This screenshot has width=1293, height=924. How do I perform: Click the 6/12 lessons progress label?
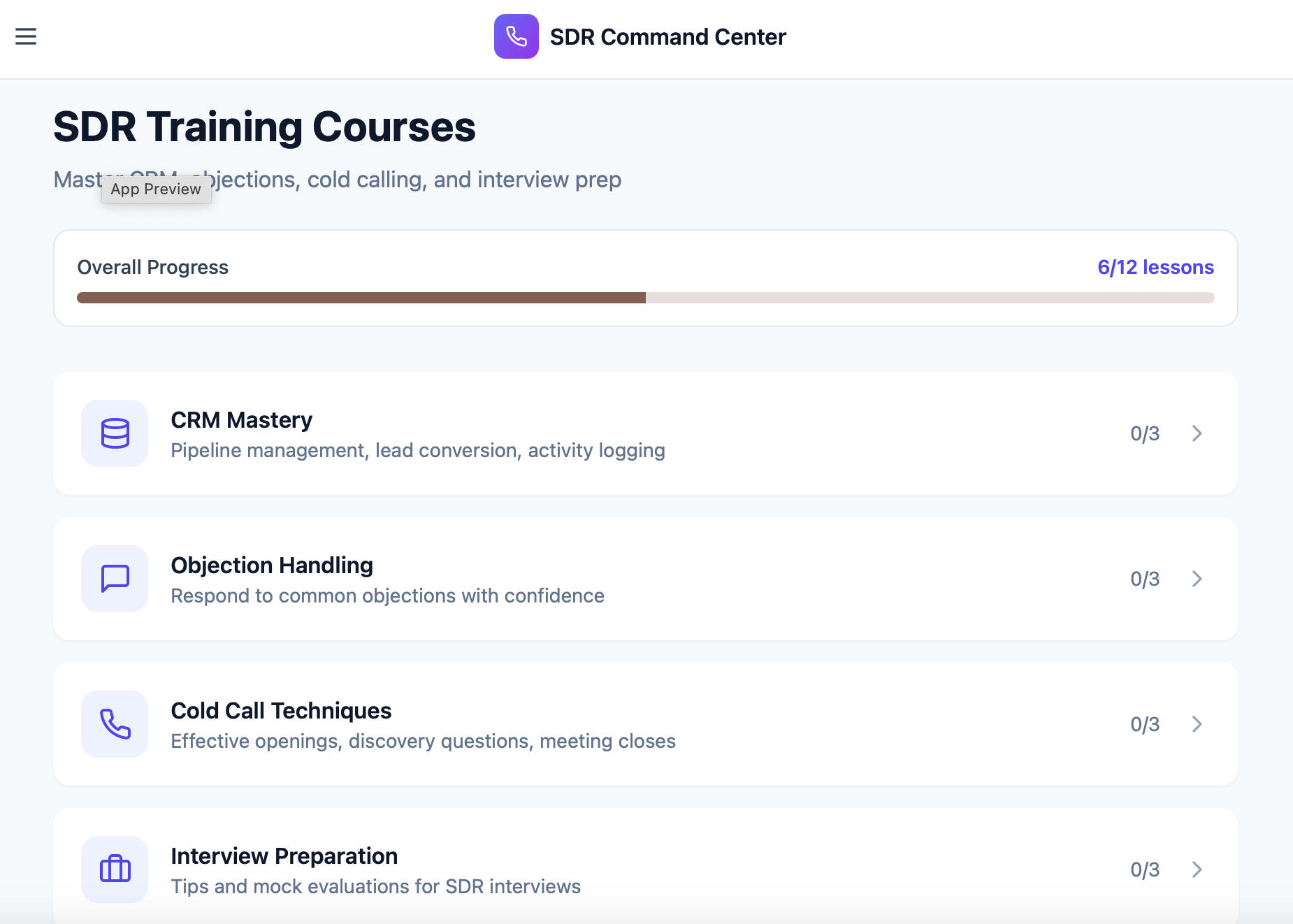click(1155, 267)
